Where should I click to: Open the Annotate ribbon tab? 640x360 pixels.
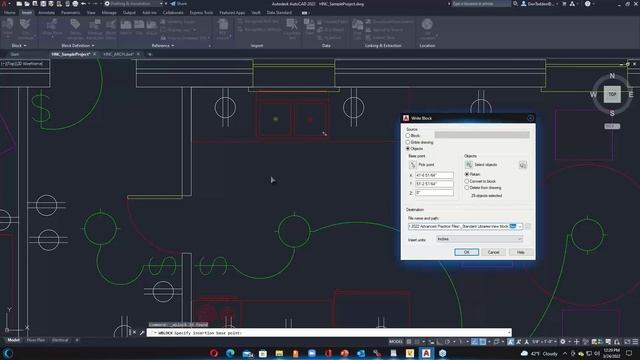[46, 13]
